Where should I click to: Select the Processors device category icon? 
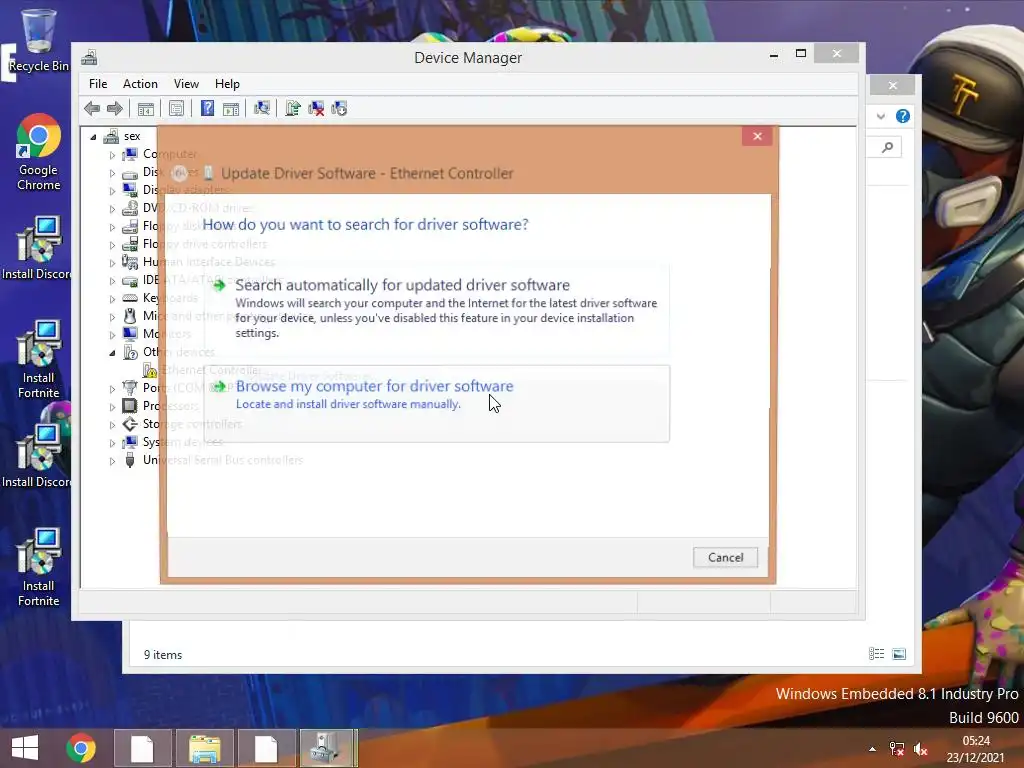coord(131,406)
